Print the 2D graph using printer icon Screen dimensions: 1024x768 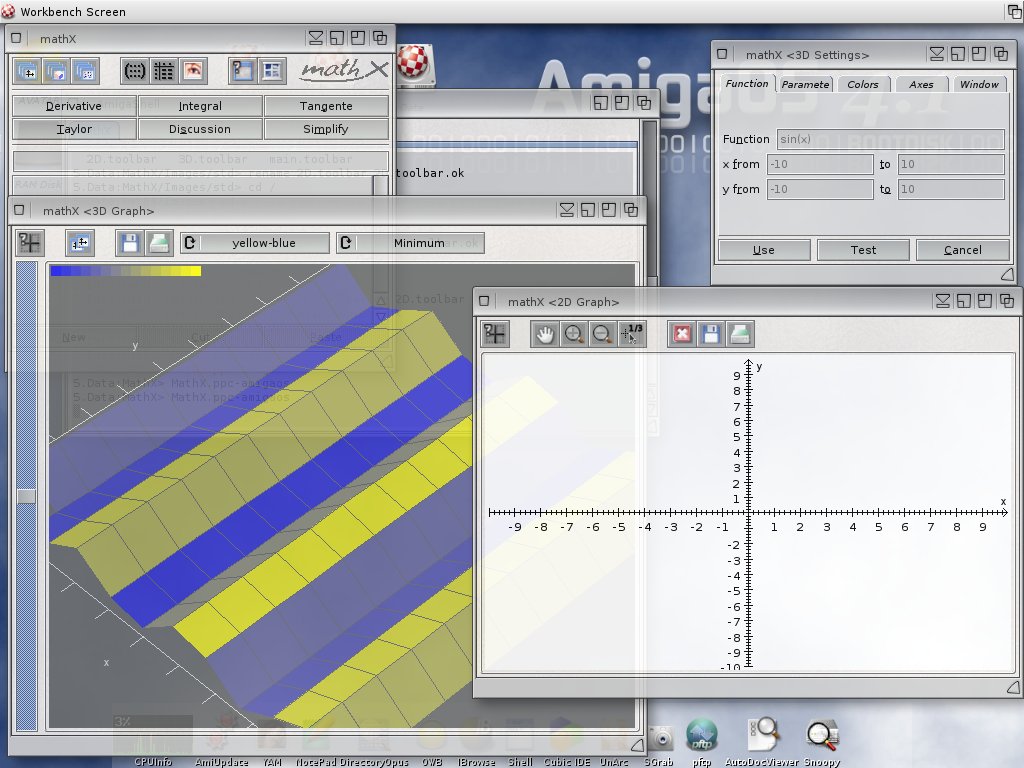click(739, 334)
